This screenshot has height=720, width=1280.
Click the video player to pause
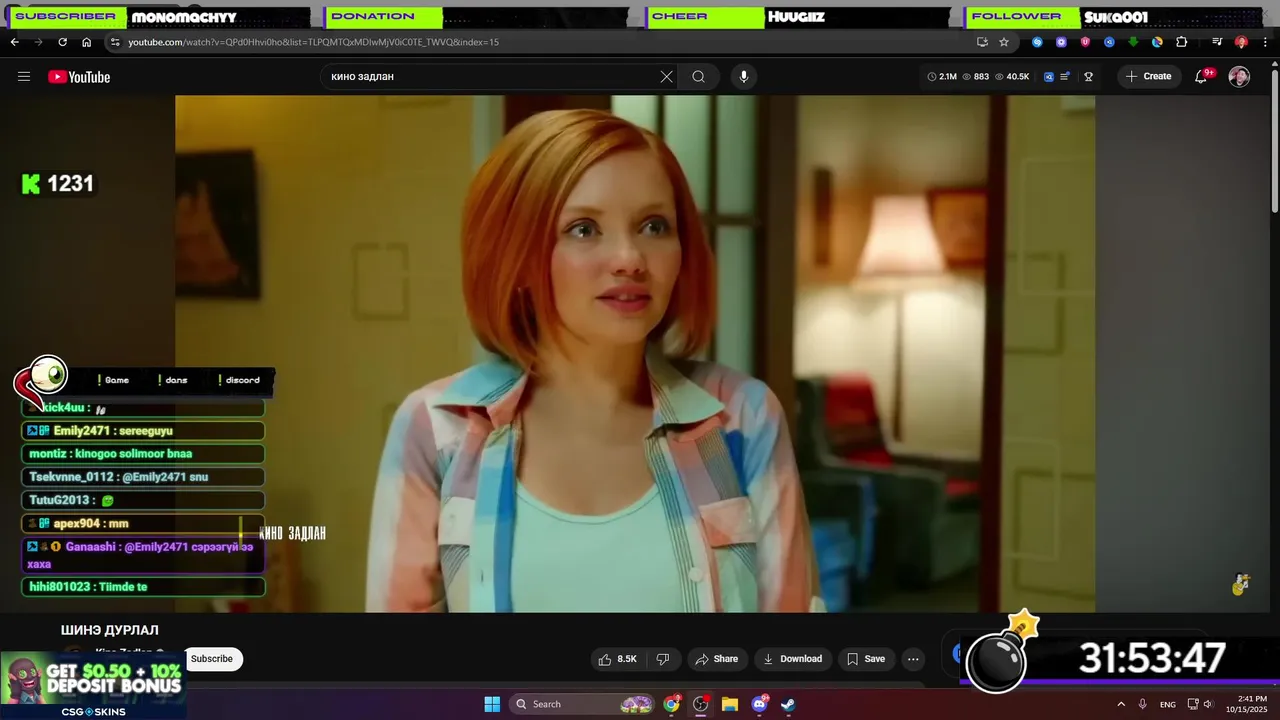pos(635,353)
